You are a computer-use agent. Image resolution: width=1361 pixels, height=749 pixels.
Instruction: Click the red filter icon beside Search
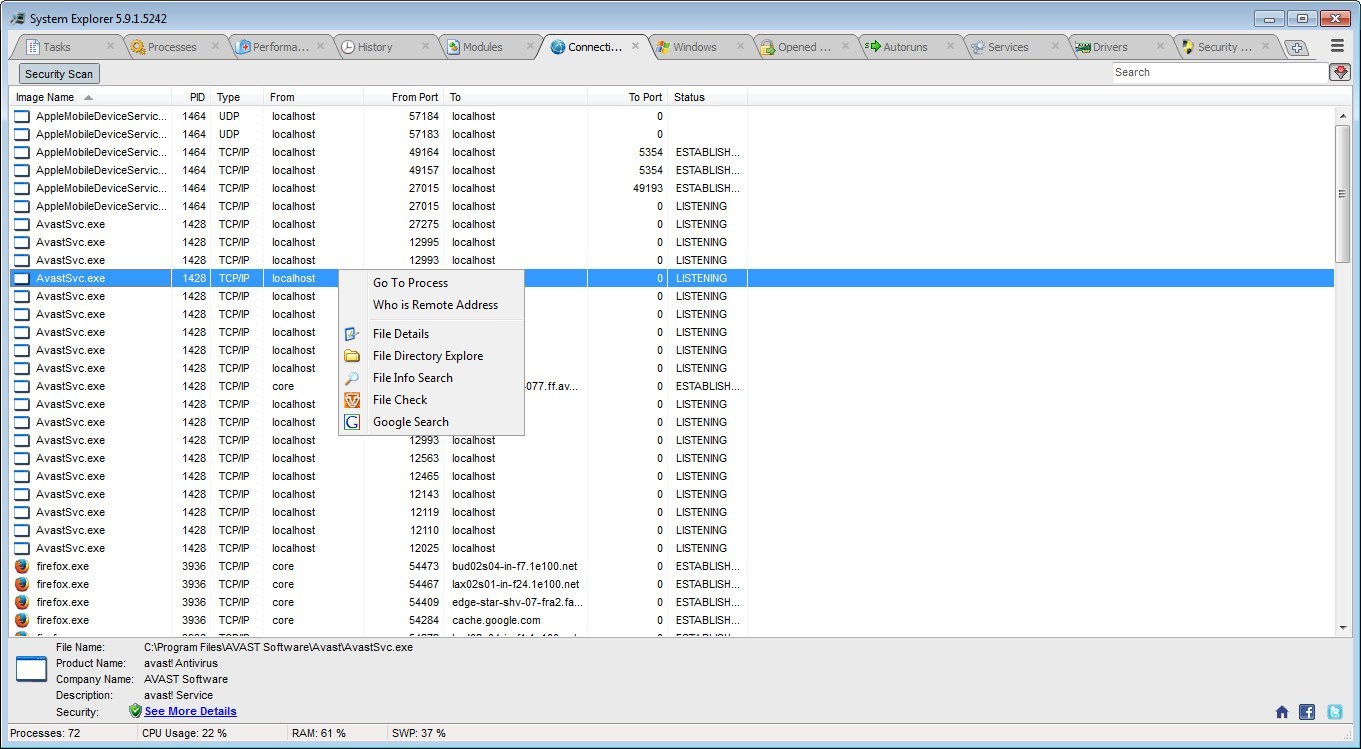1339,72
